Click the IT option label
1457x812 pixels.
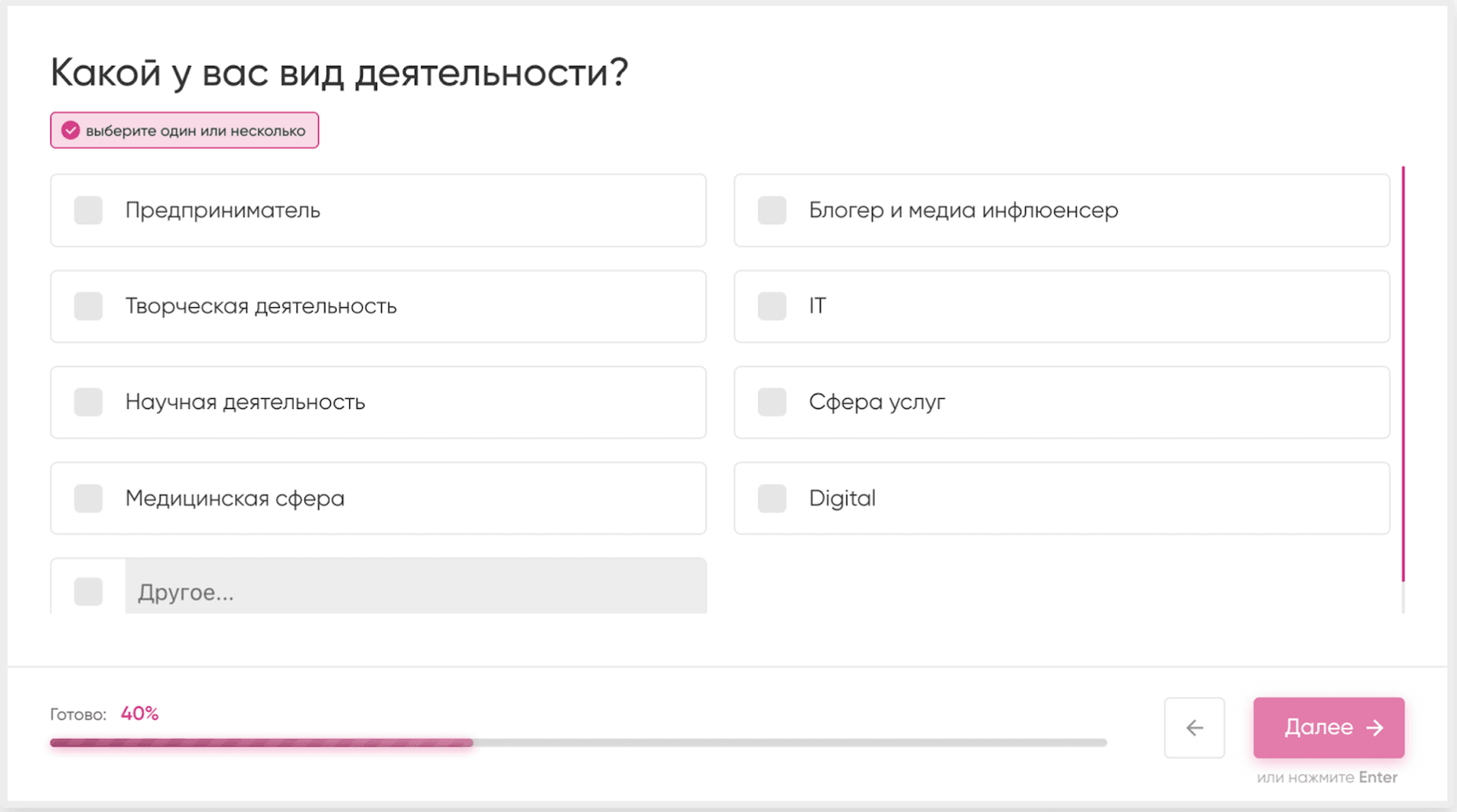817,307
